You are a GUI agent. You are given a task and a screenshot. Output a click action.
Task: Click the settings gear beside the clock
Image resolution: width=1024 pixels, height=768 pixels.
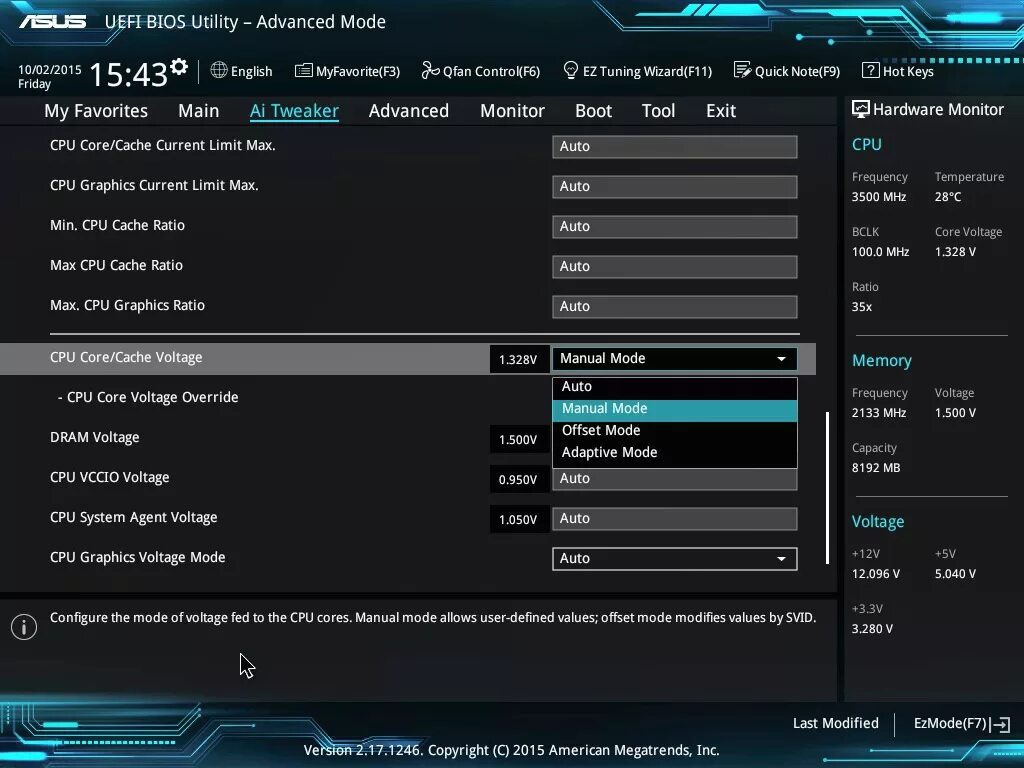[179, 67]
